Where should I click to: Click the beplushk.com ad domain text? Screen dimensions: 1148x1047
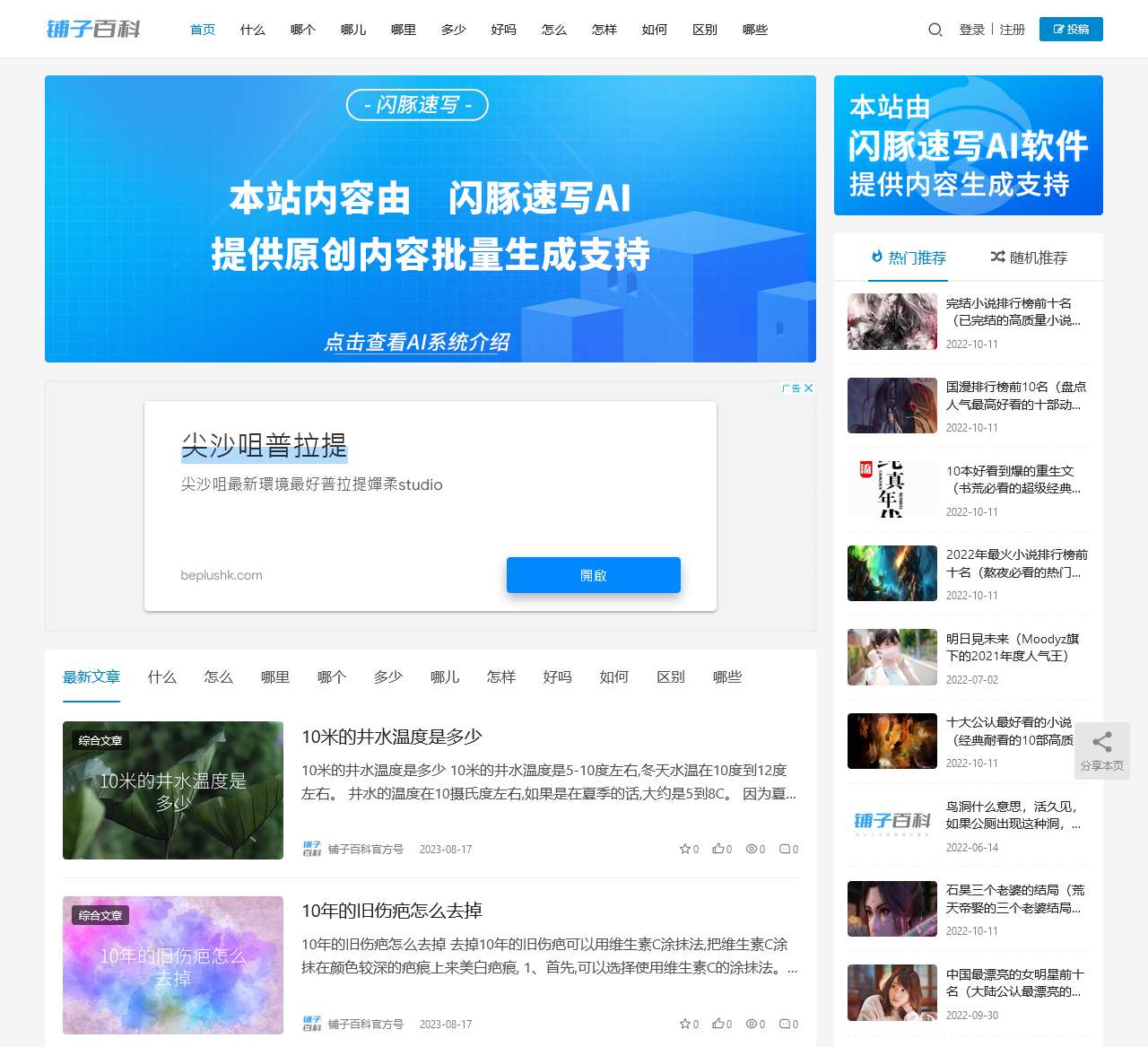(x=222, y=575)
